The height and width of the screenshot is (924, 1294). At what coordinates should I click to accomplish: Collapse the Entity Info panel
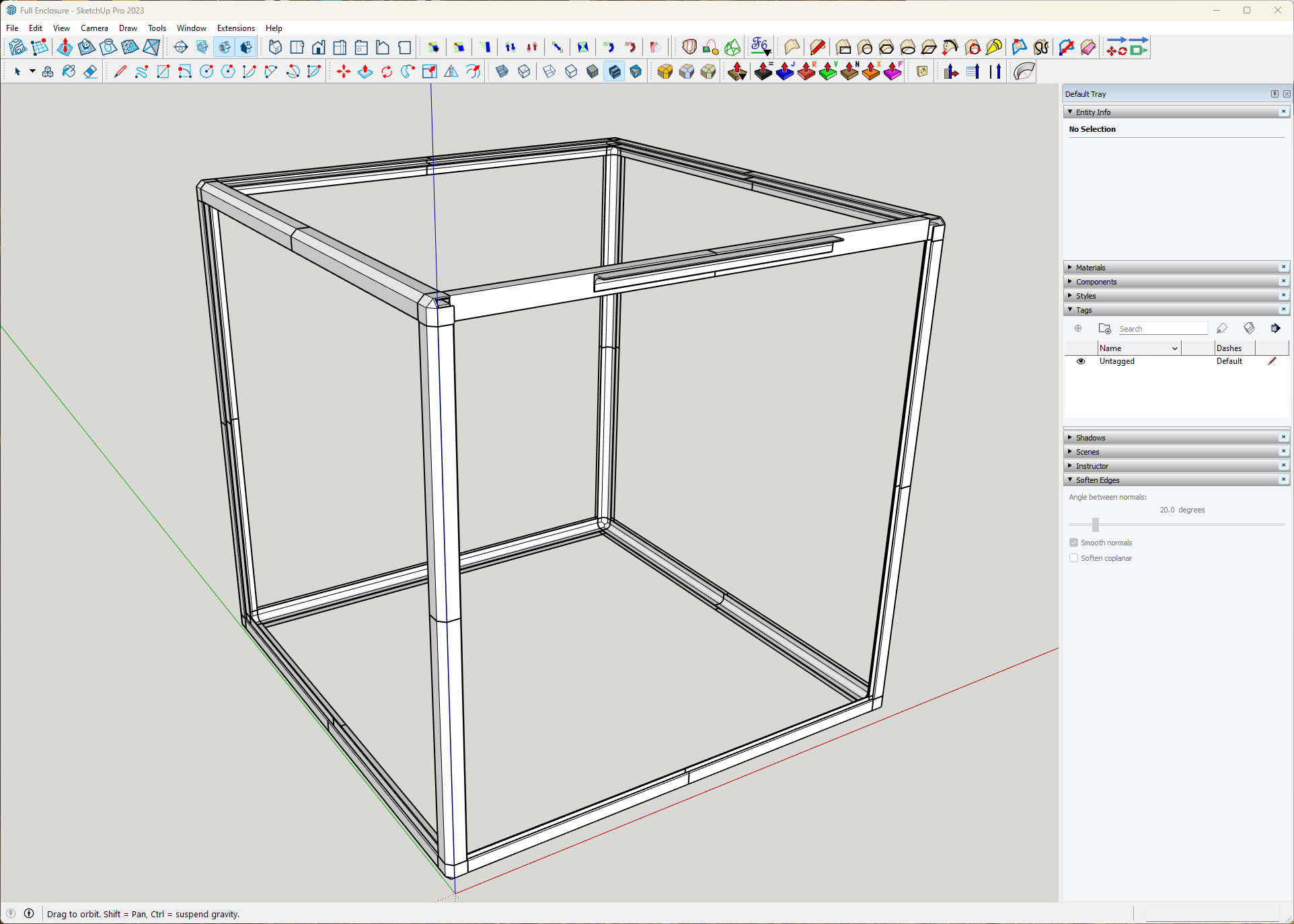(x=1071, y=112)
